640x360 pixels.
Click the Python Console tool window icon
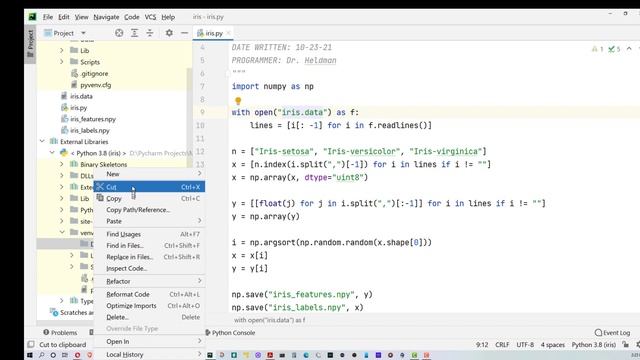[x=207, y=333]
